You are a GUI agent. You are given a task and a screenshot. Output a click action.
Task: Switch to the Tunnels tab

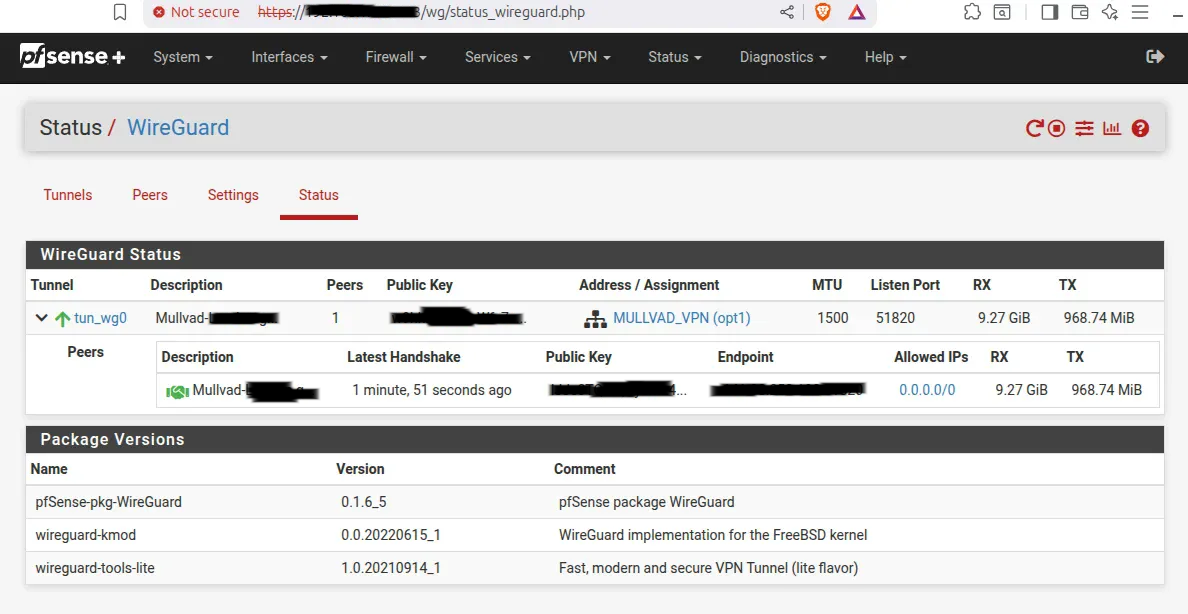[x=67, y=195]
